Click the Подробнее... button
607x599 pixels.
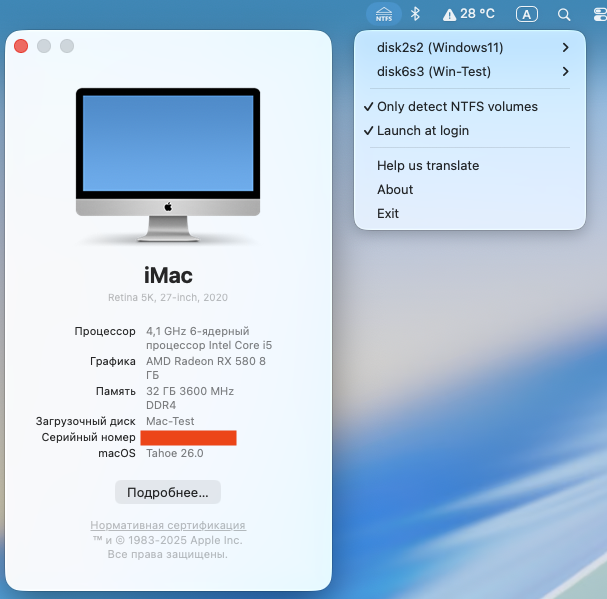coord(168,492)
